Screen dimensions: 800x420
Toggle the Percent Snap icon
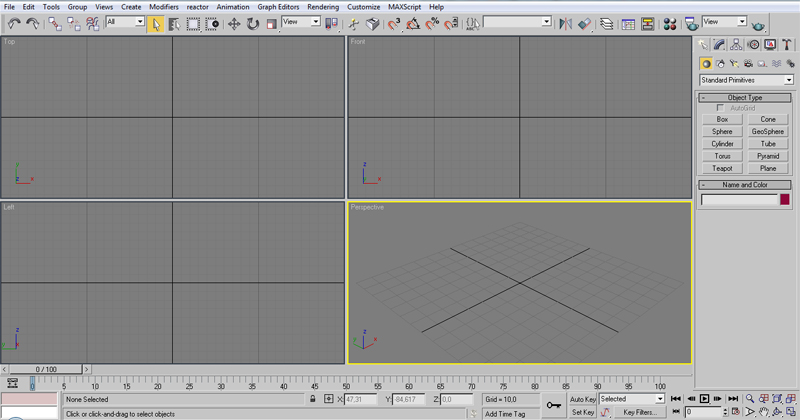[x=432, y=24]
